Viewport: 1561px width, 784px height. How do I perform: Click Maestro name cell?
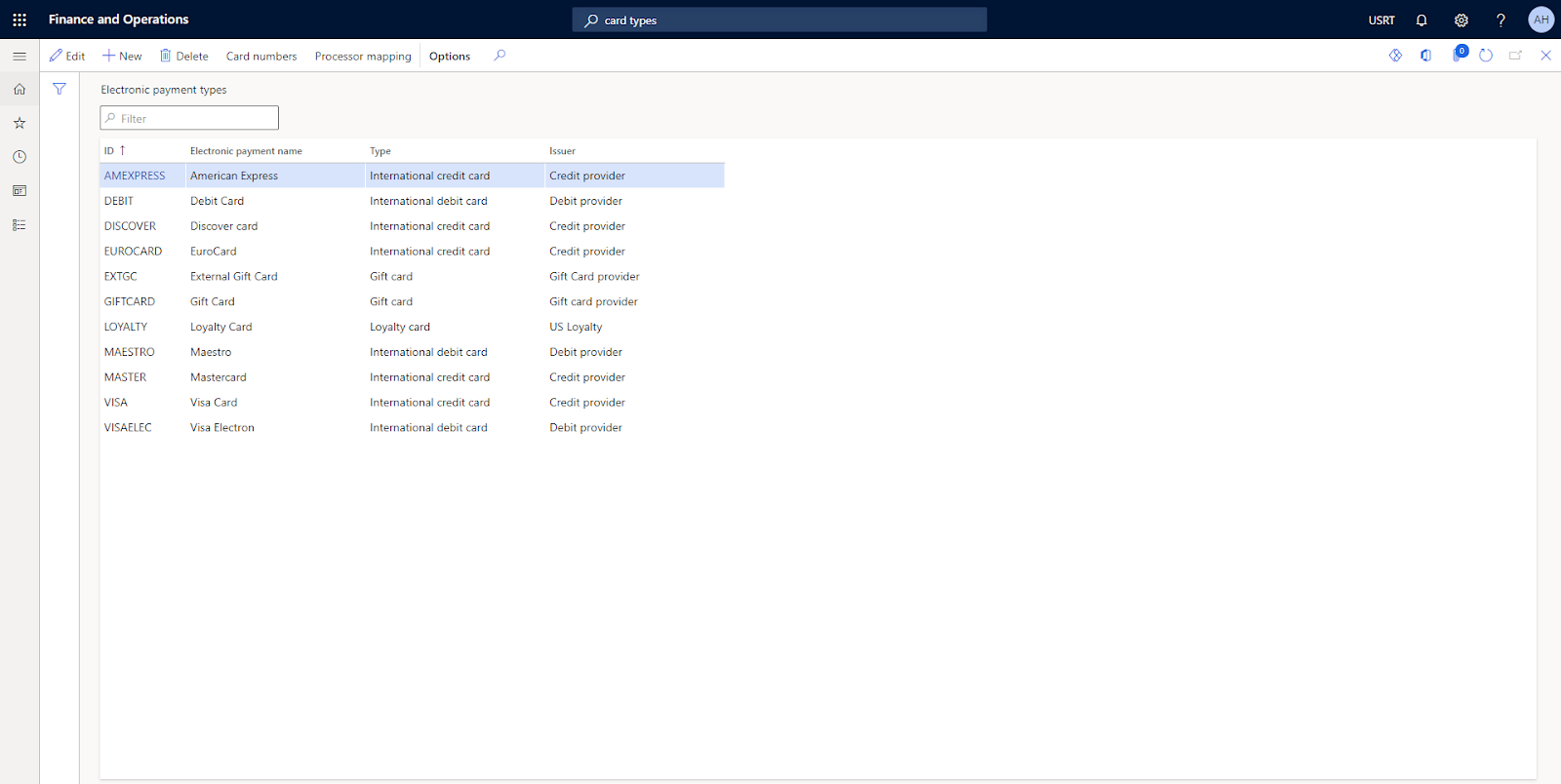[x=211, y=352]
